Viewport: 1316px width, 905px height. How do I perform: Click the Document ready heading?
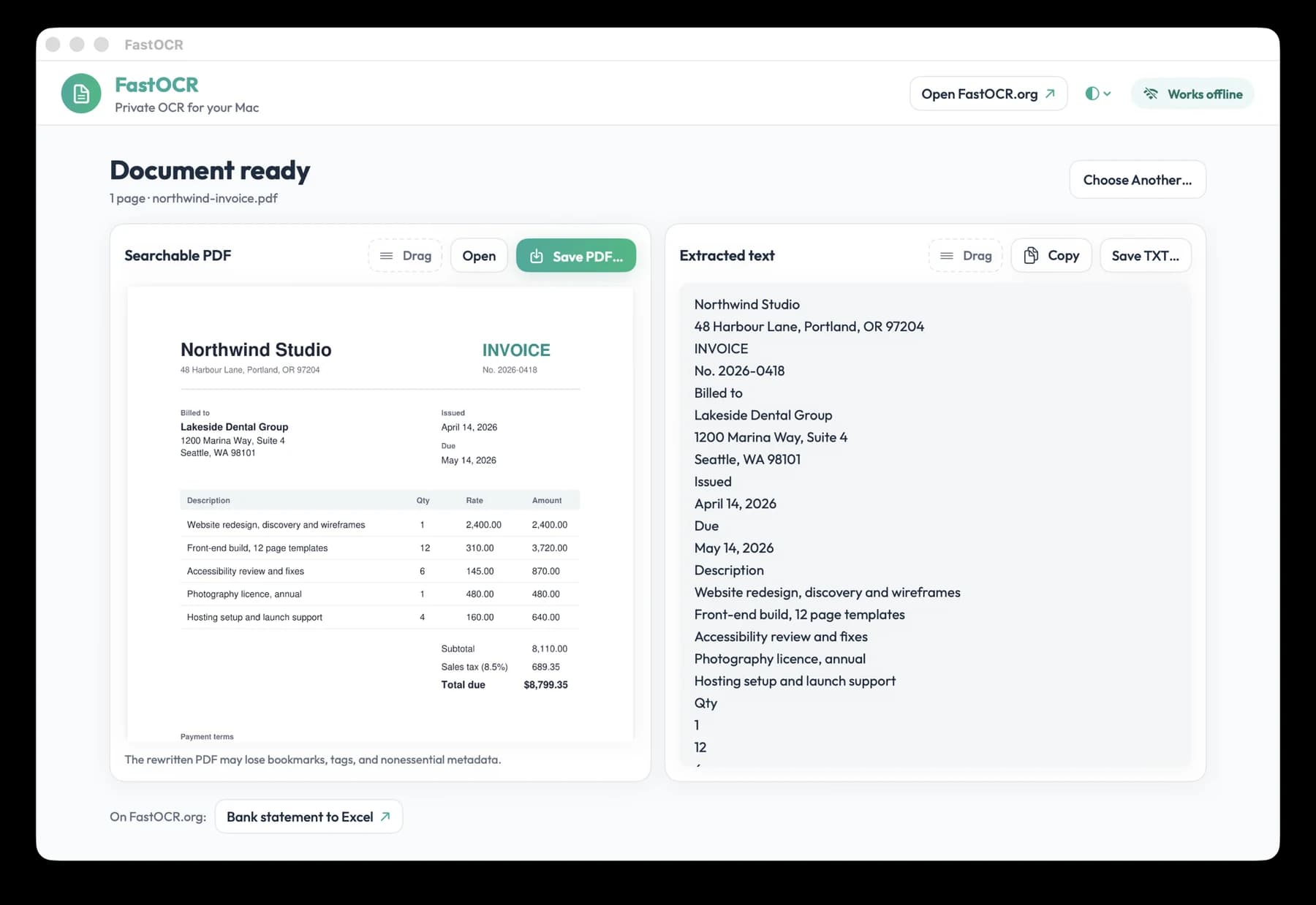tap(210, 170)
